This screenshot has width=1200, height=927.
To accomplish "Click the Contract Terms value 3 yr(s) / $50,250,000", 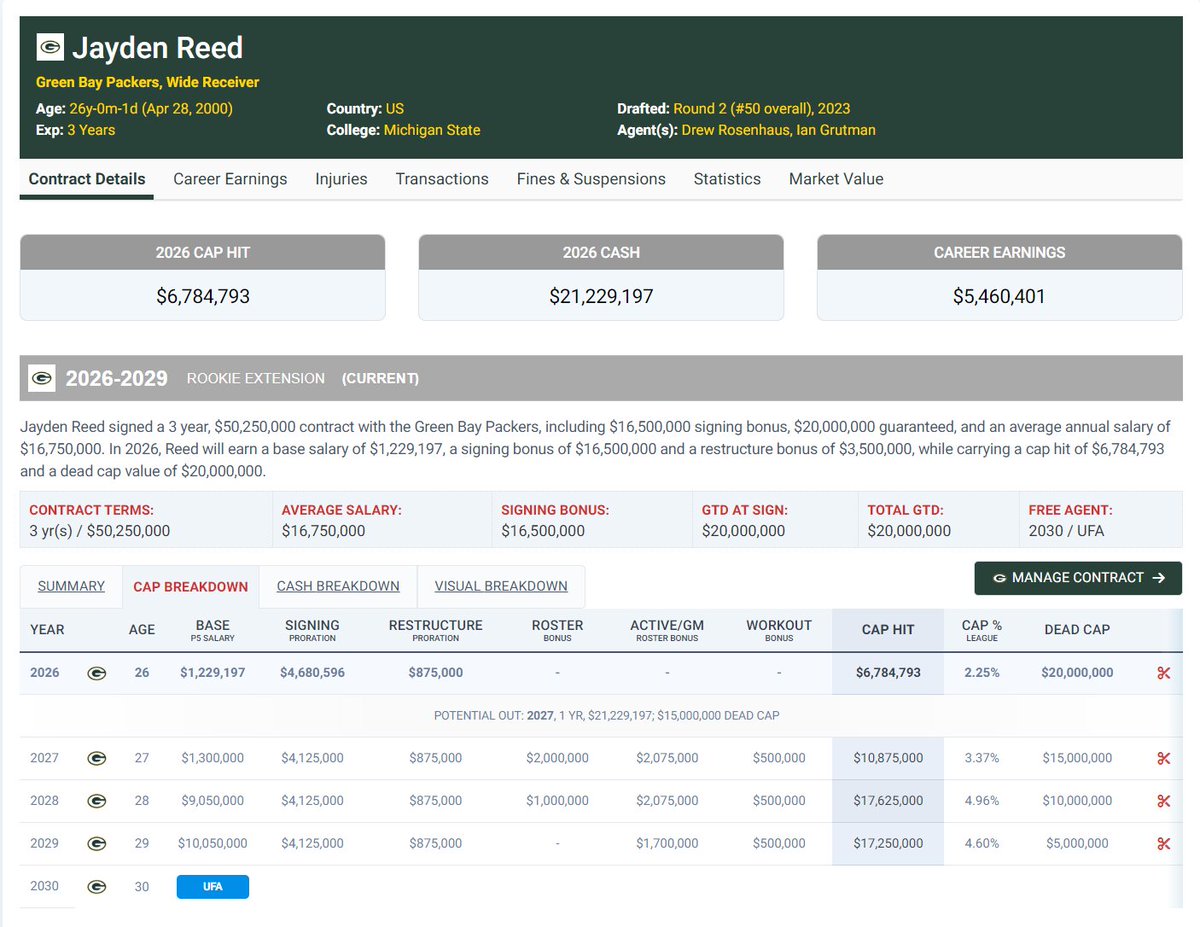I will [100, 531].
